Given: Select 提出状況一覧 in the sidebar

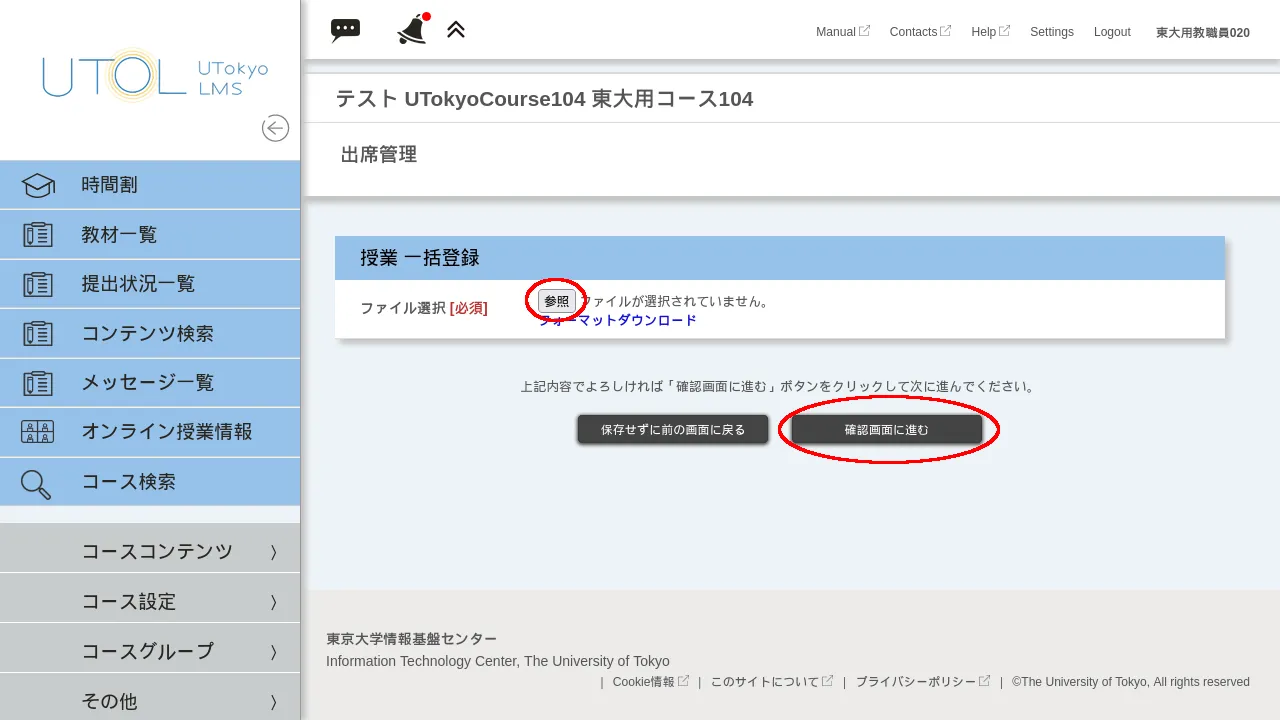Looking at the screenshot, I should click(138, 283).
